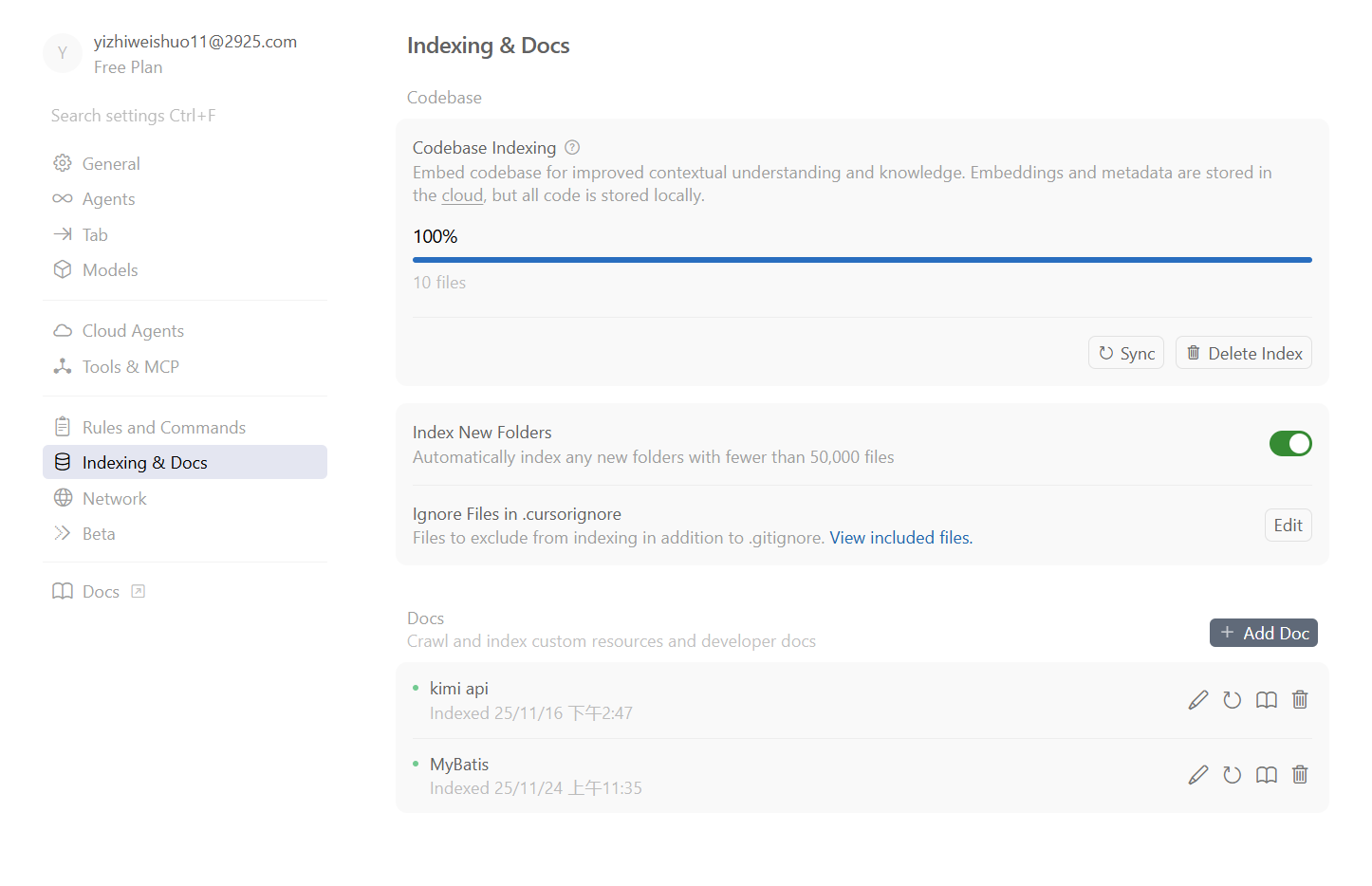Viewport: 1372px width, 886px height.
Task: Click the Delete Index button
Action: tap(1244, 353)
